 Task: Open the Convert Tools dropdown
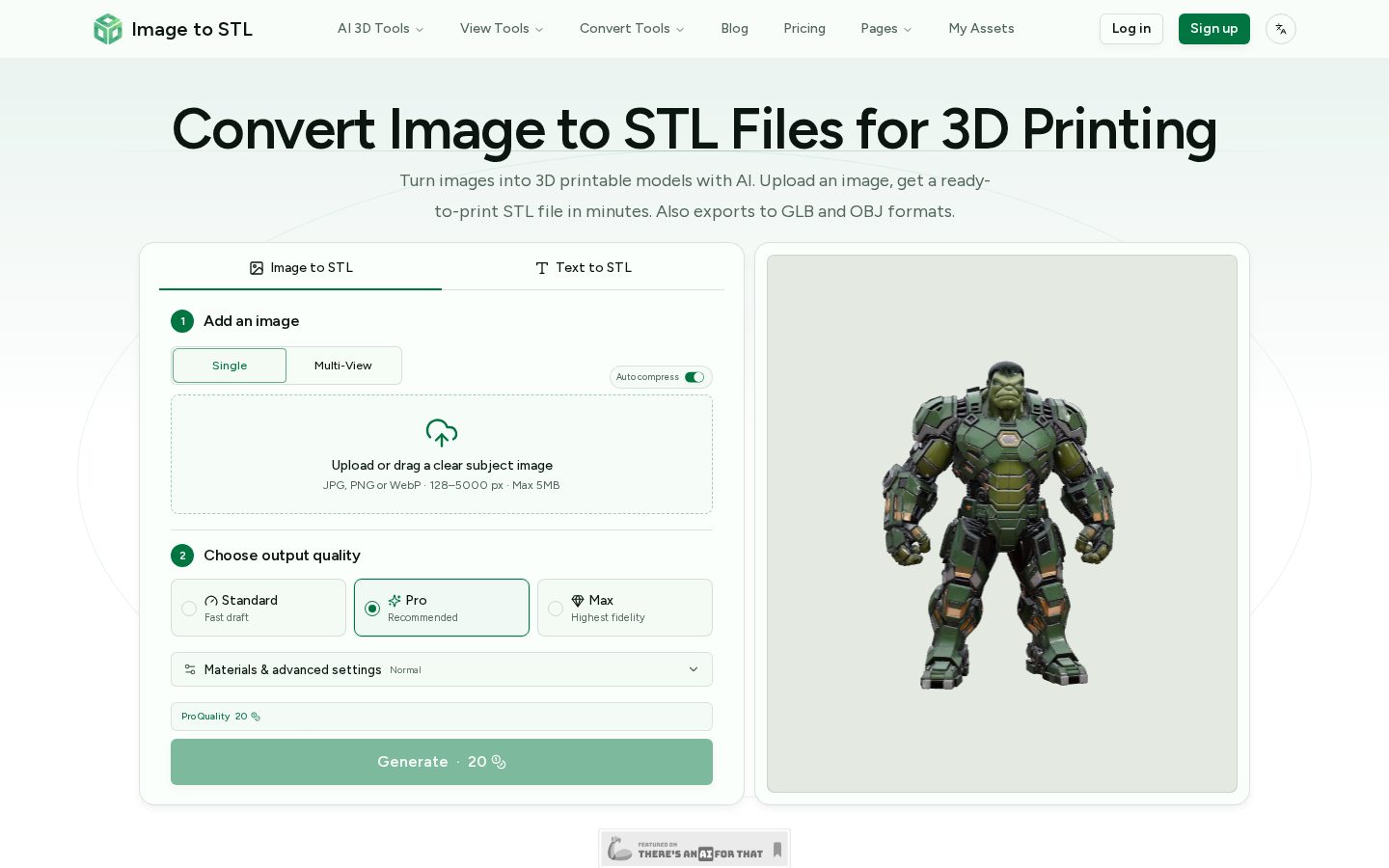(632, 29)
